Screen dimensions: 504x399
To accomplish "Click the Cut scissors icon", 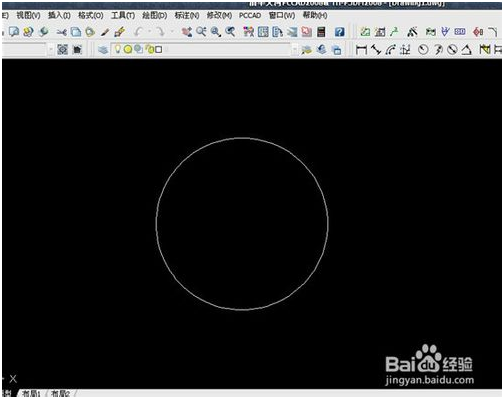I will [61, 32].
